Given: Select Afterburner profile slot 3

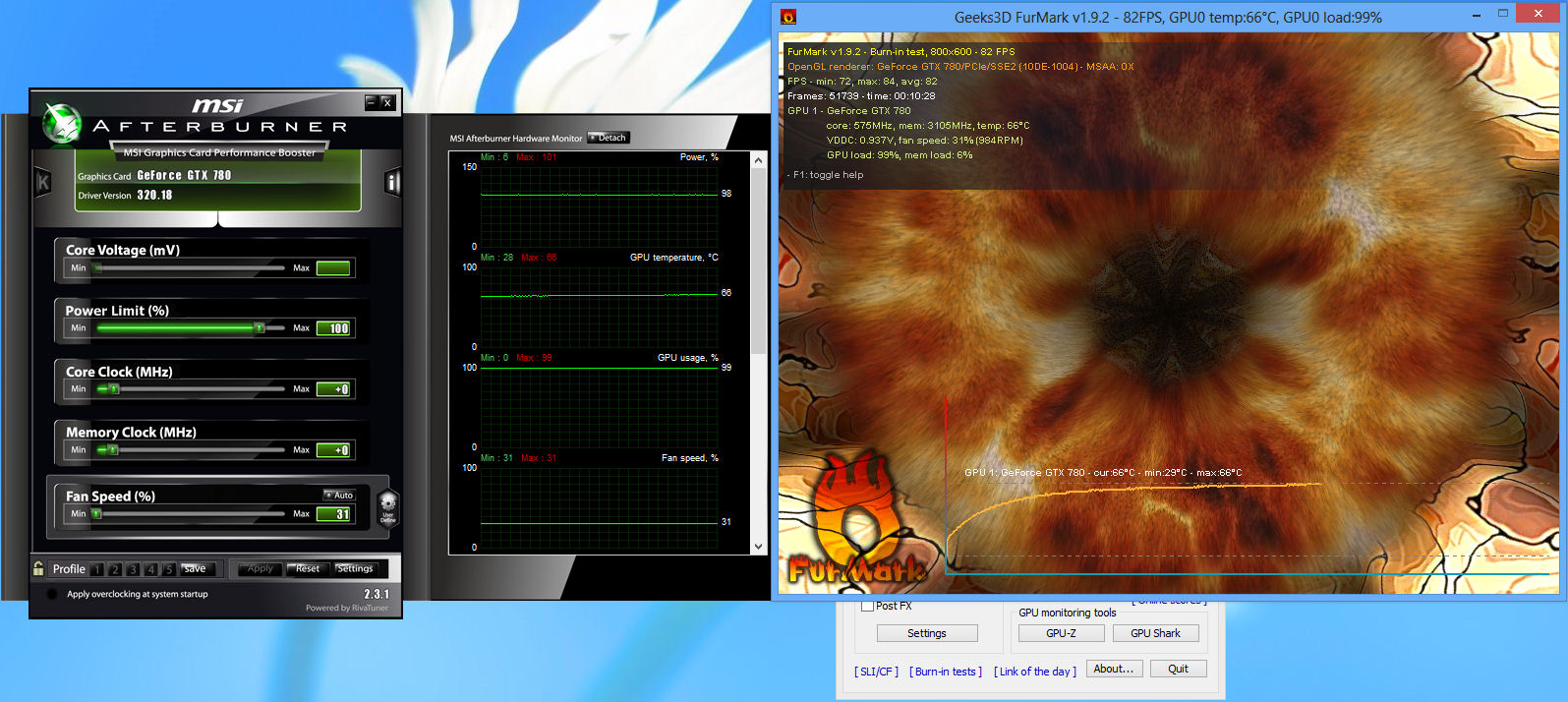Looking at the screenshot, I should (x=133, y=569).
